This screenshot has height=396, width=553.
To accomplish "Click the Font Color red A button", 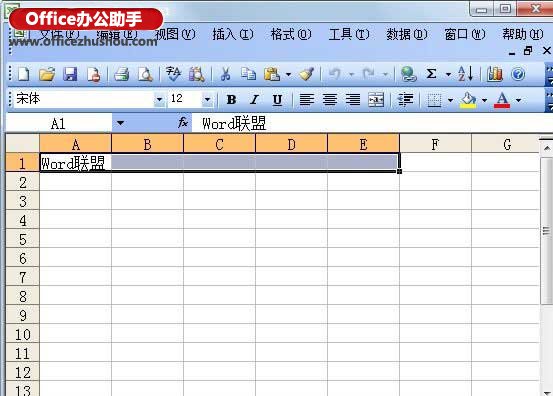I will [502, 100].
